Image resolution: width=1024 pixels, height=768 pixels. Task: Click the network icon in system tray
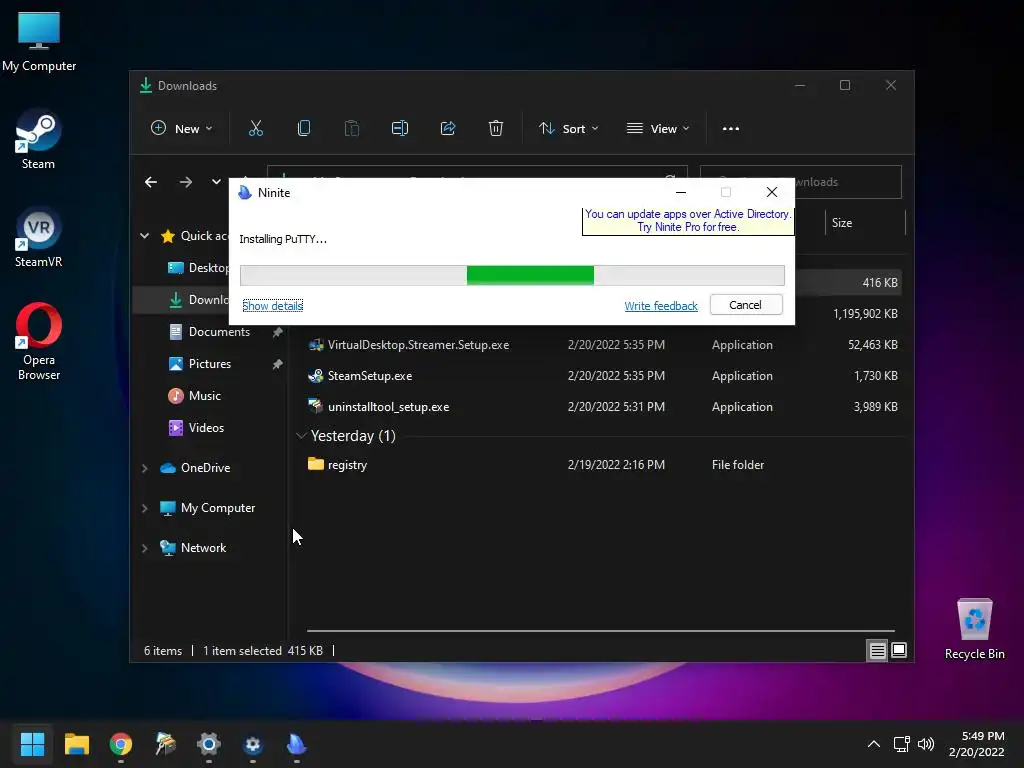click(902, 744)
